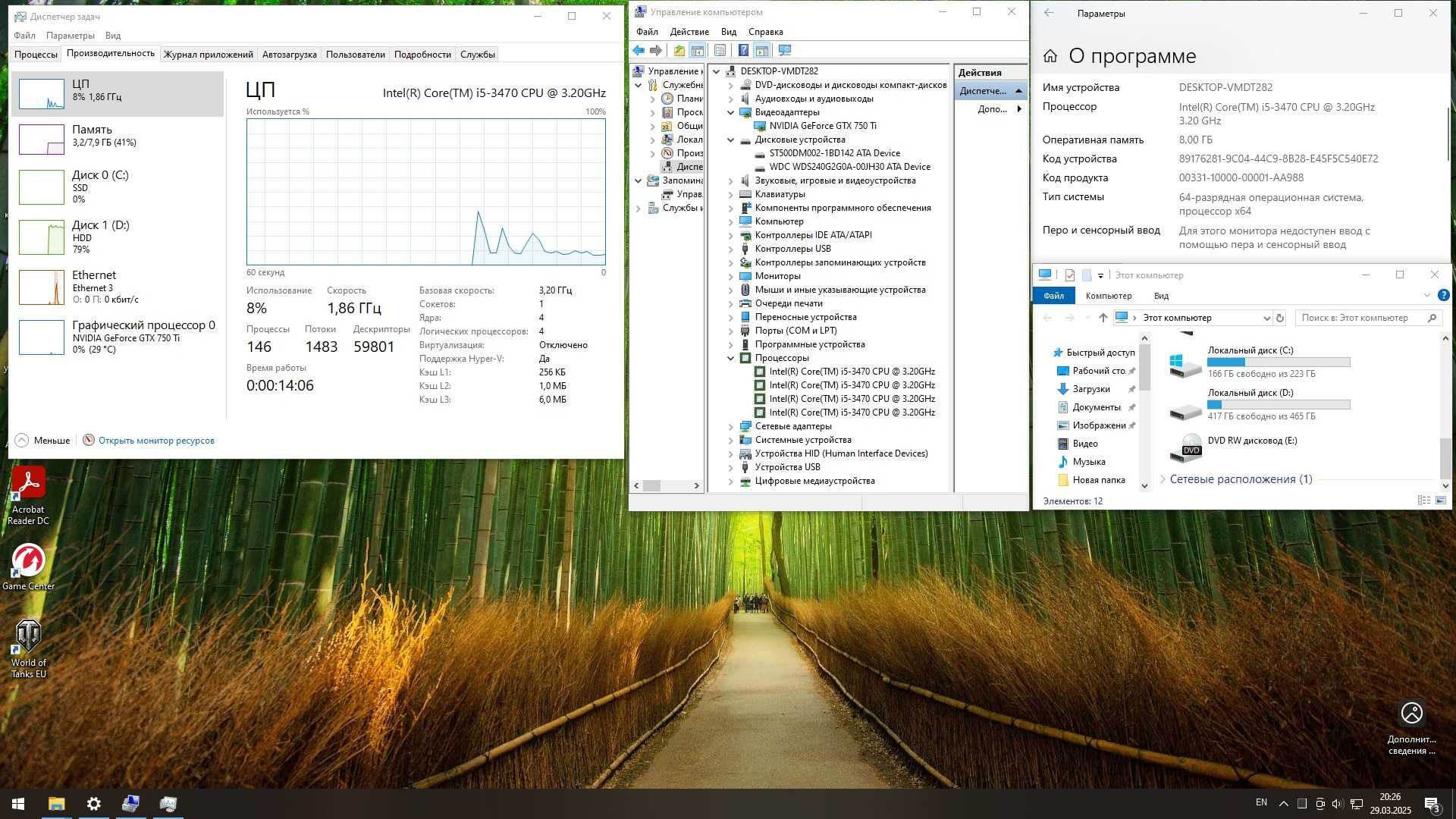Screen dimensions: 1456x819
Task: Click Локальный диск (C:) usage bar in Explorer
Action: click(x=1279, y=362)
